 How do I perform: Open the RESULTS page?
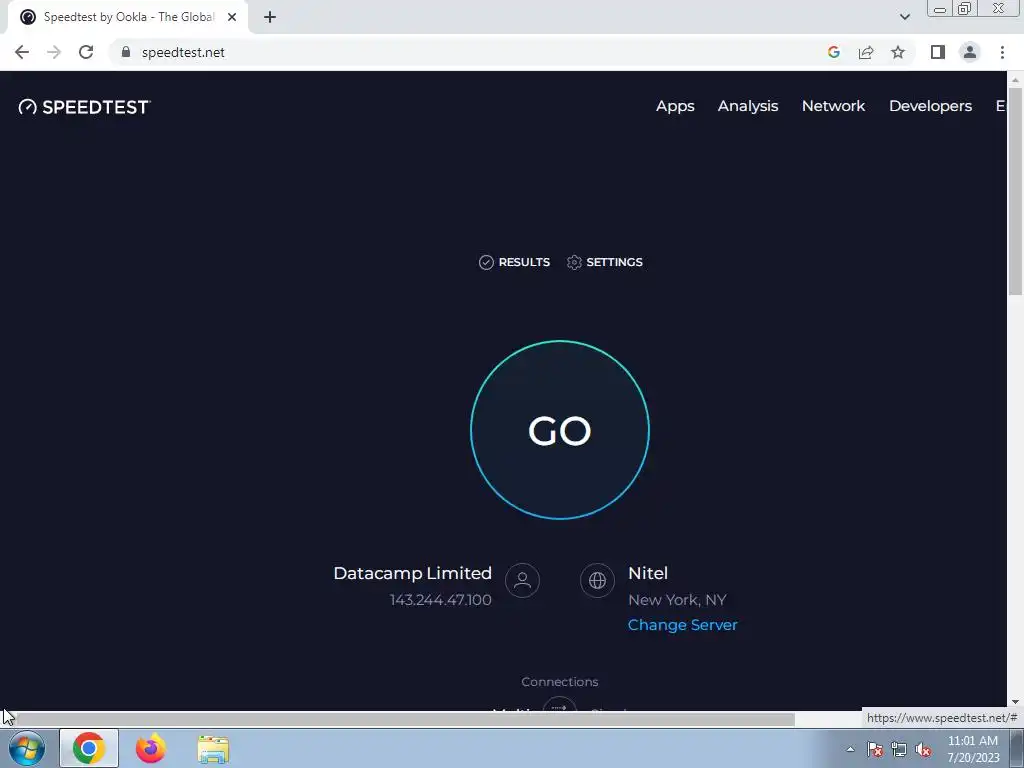515,262
